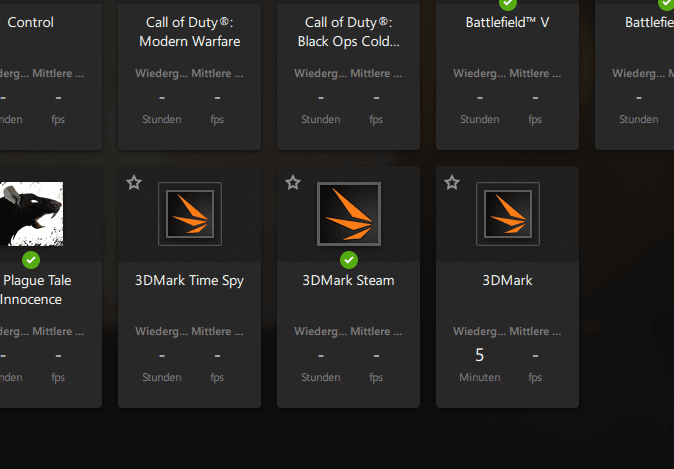This screenshot has width=674, height=469.
Task: Click Wiederg... label on 3DMark Time Spy
Action: click(162, 331)
